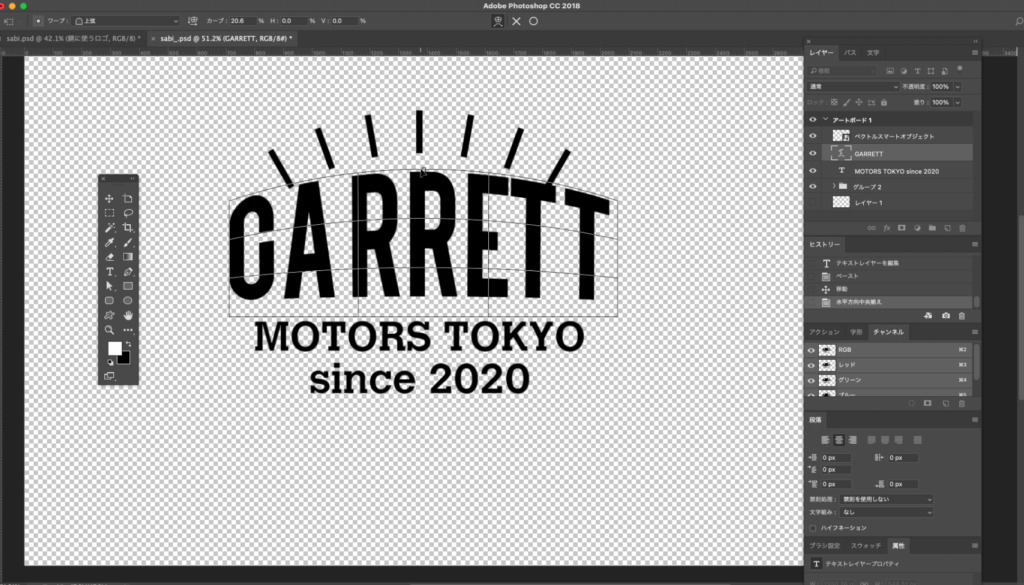
Task: Click the foreground white color swatch
Action: (114, 348)
